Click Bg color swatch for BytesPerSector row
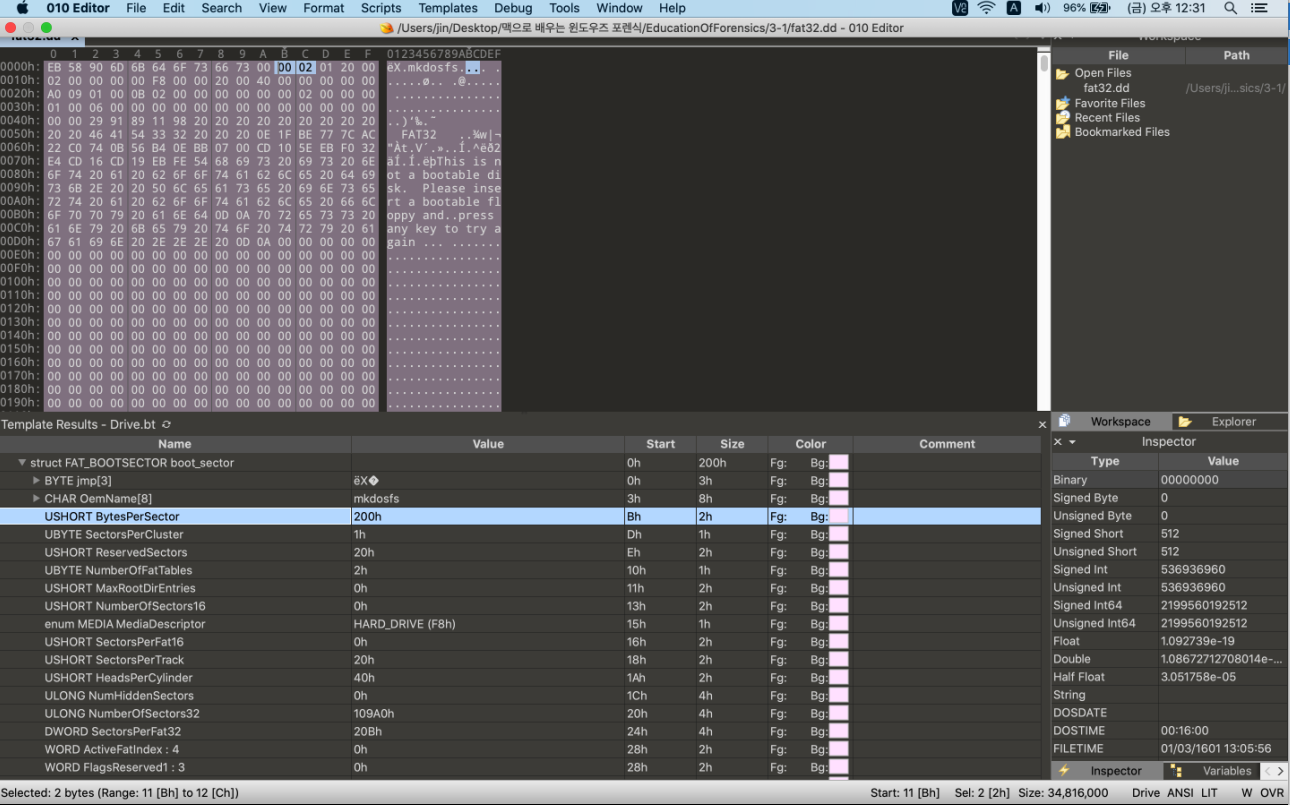 point(838,517)
